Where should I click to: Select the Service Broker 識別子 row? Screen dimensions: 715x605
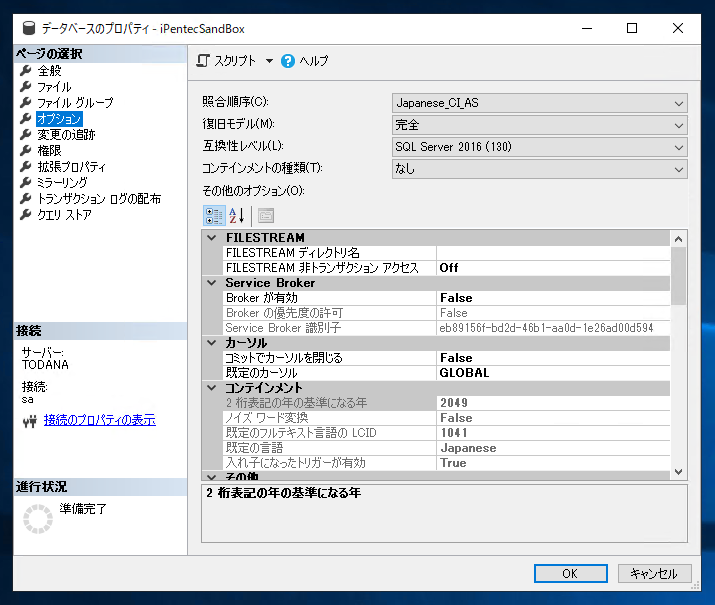click(x=447, y=328)
